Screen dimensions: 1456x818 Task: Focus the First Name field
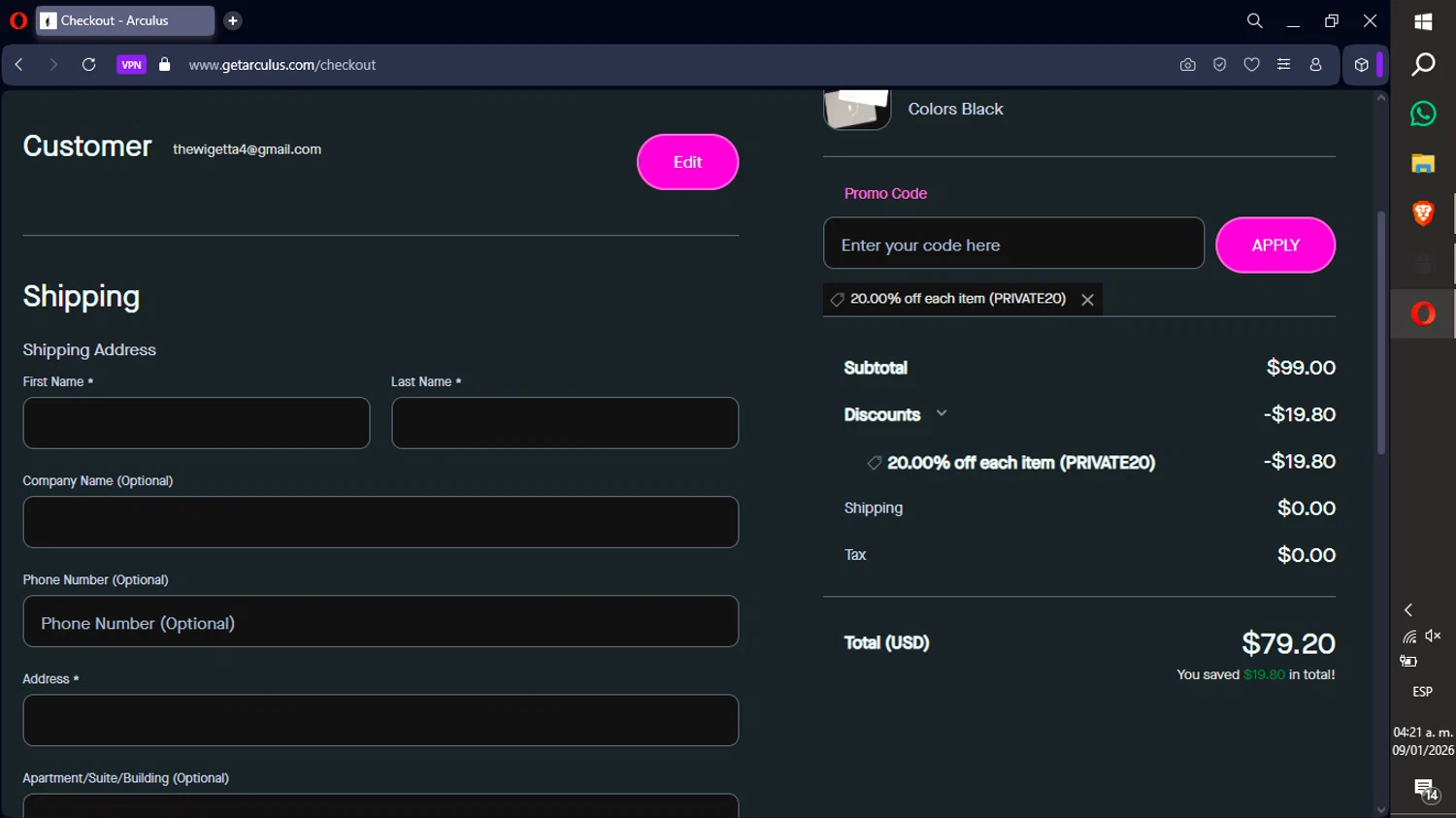196,423
